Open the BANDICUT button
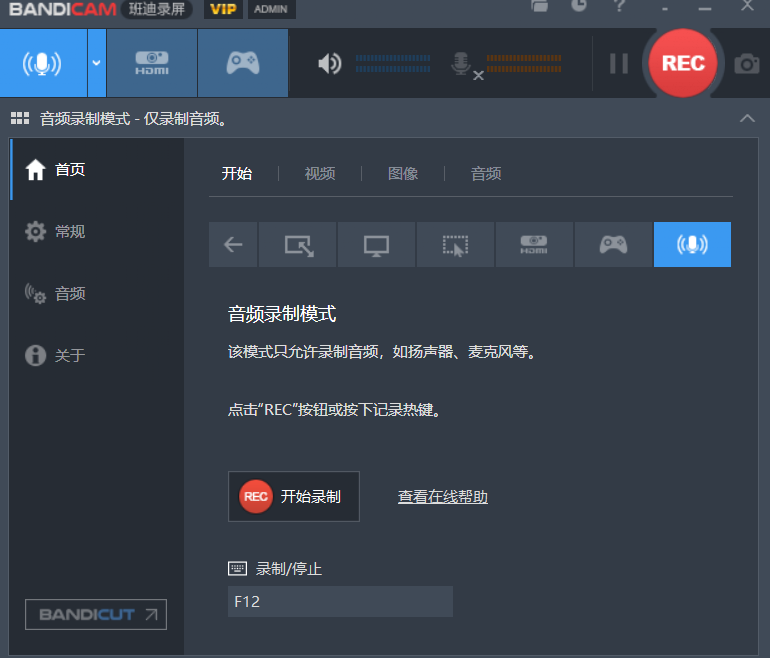This screenshot has height=658, width=770. (96, 614)
